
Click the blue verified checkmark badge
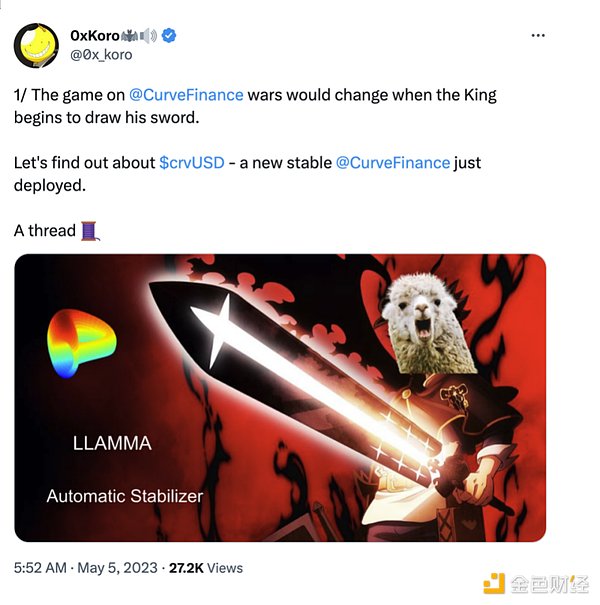(169, 35)
